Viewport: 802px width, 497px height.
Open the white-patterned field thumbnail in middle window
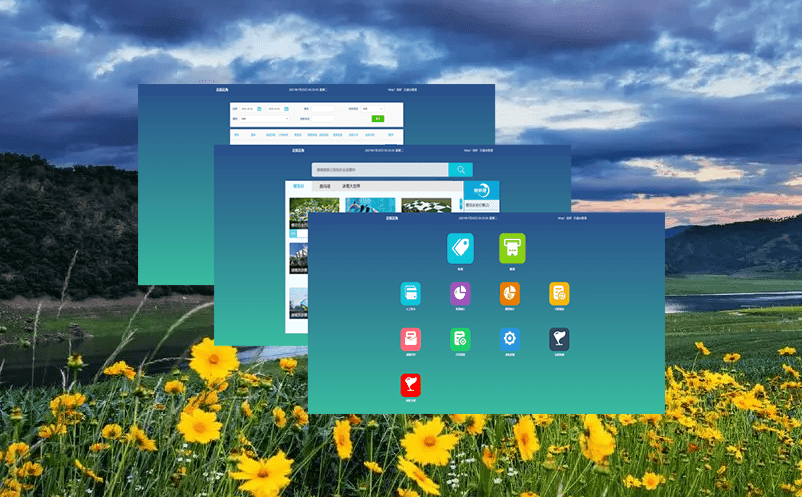point(426,205)
